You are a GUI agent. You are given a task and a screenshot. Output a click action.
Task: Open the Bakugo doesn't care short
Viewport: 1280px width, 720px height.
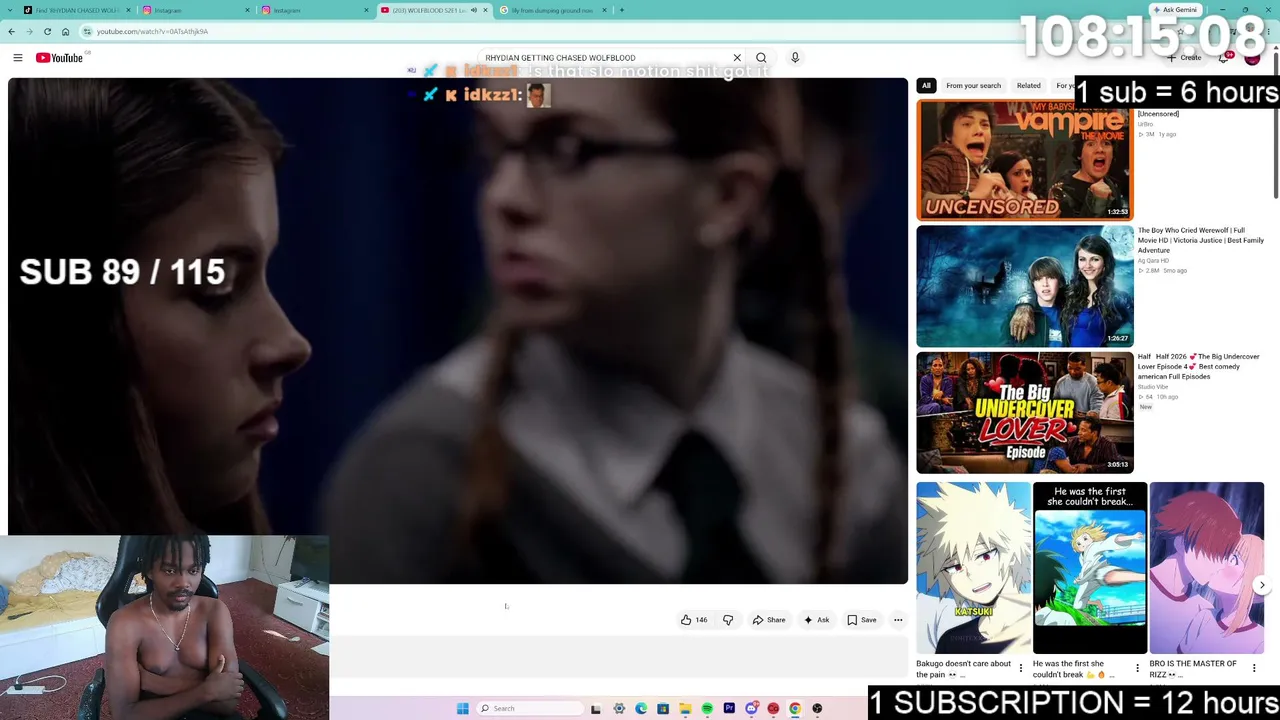pyautogui.click(x=973, y=568)
